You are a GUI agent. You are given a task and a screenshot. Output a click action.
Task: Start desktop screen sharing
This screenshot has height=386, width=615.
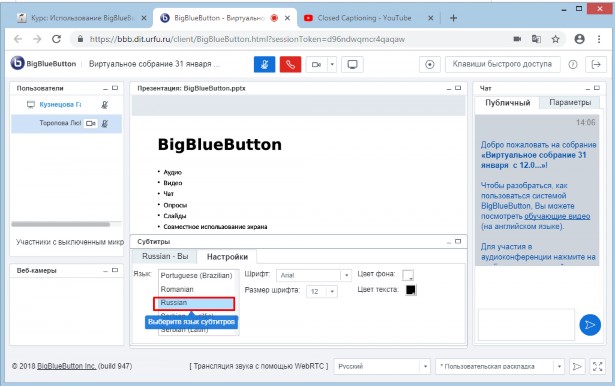[x=352, y=64]
